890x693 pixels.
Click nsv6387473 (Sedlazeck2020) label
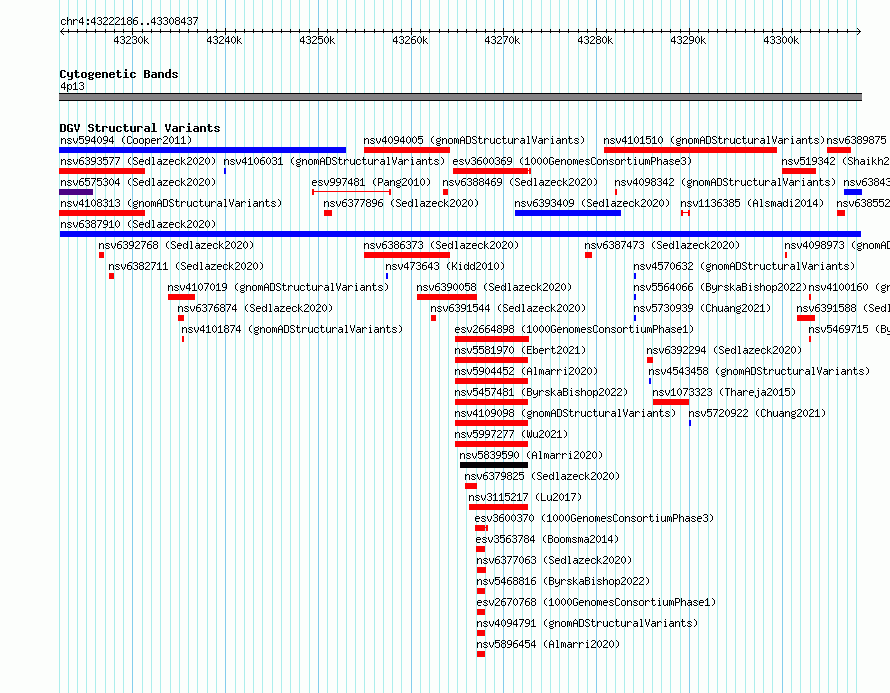pyautogui.click(x=662, y=245)
